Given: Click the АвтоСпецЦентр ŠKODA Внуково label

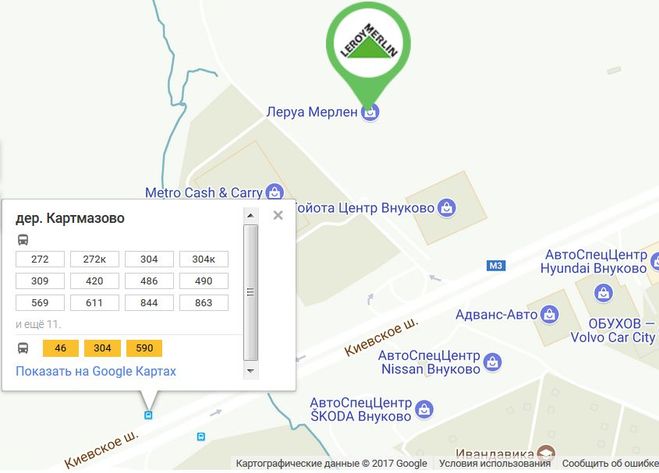Looking at the screenshot, I should point(361,409).
